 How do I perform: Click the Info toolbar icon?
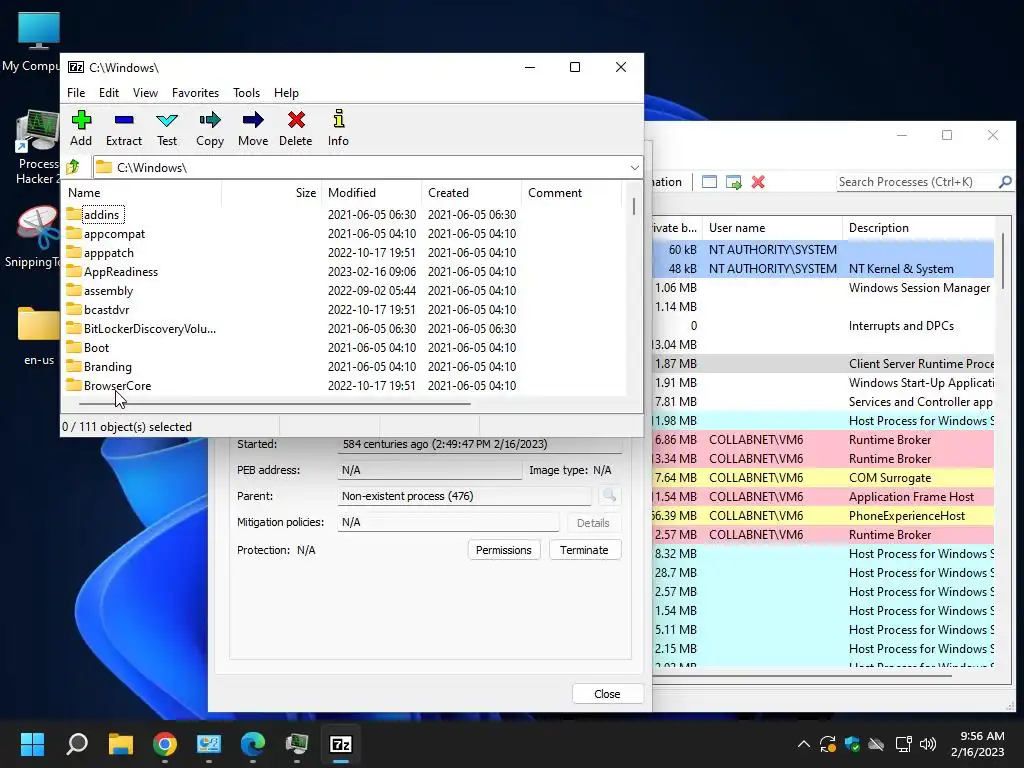(338, 128)
